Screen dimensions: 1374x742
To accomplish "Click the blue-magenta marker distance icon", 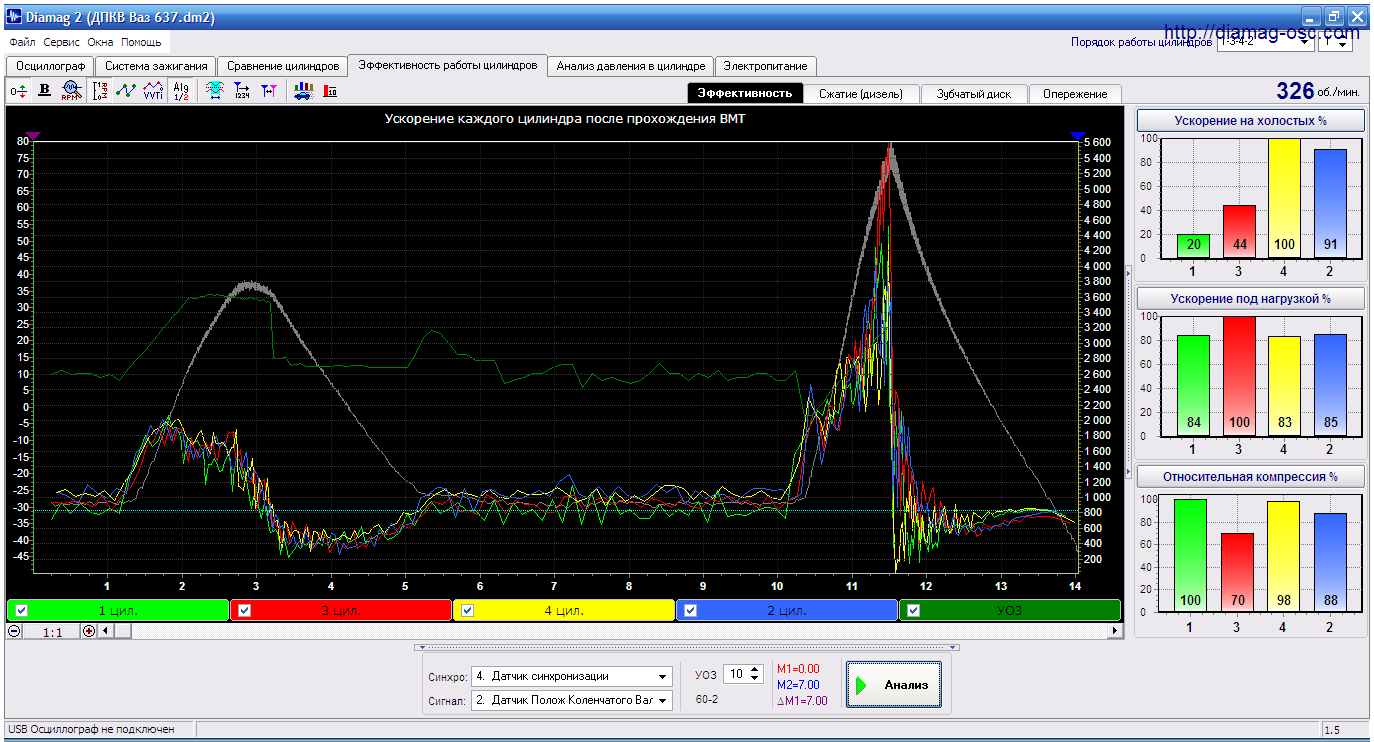I will click(269, 91).
